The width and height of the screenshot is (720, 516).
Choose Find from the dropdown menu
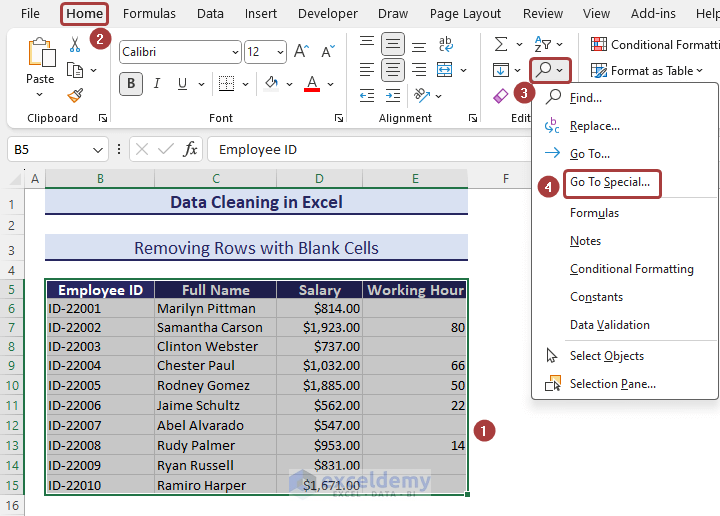[585, 98]
